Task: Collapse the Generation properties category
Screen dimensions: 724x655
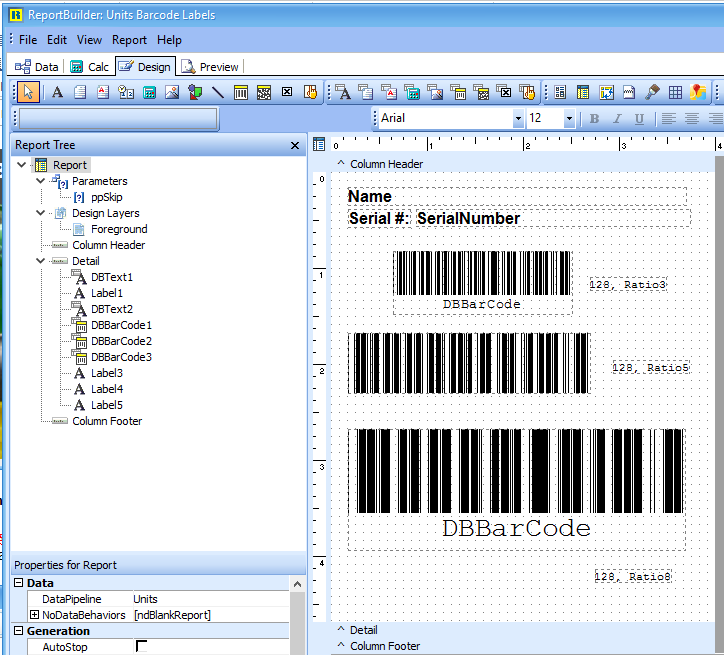Action: pos(18,631)
